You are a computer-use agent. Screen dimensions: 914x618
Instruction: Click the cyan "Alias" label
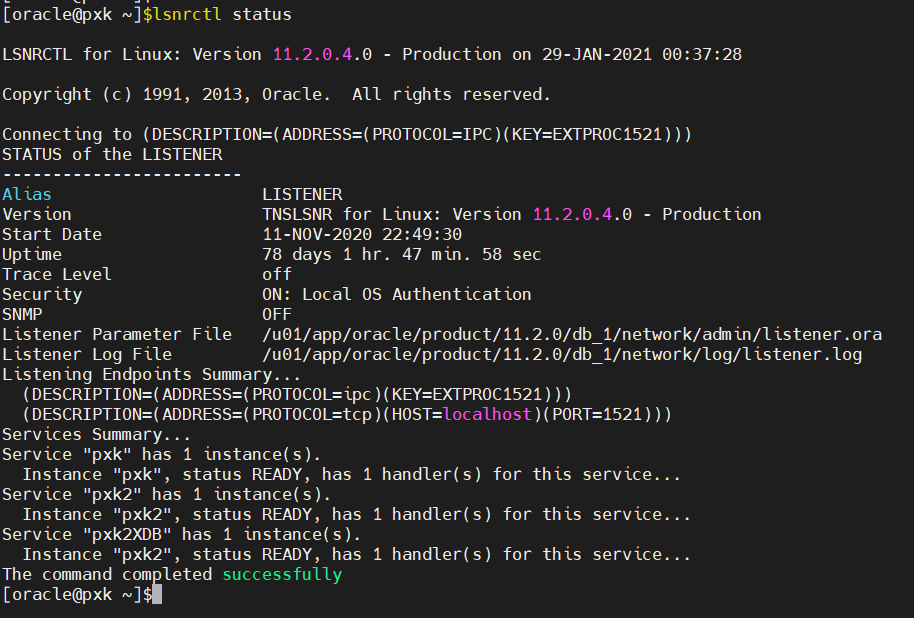pyautogui.click(x=27, y=194)
